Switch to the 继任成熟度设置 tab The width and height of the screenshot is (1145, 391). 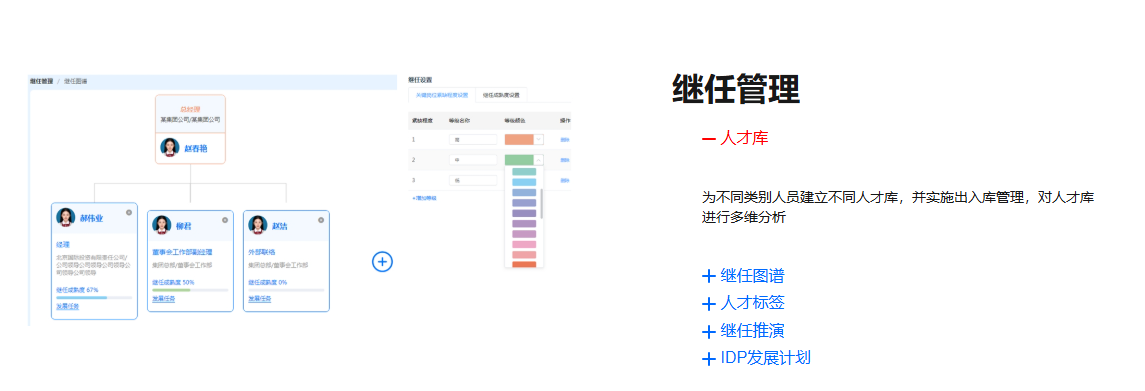[501, 95]
